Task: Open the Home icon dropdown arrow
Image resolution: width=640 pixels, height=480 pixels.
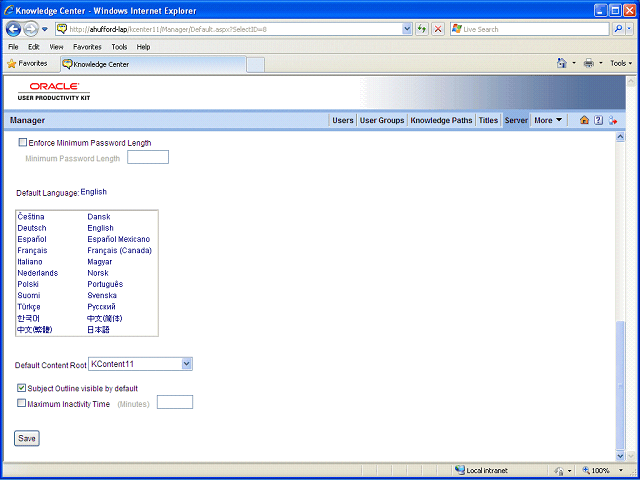Action: click(574, 63)
